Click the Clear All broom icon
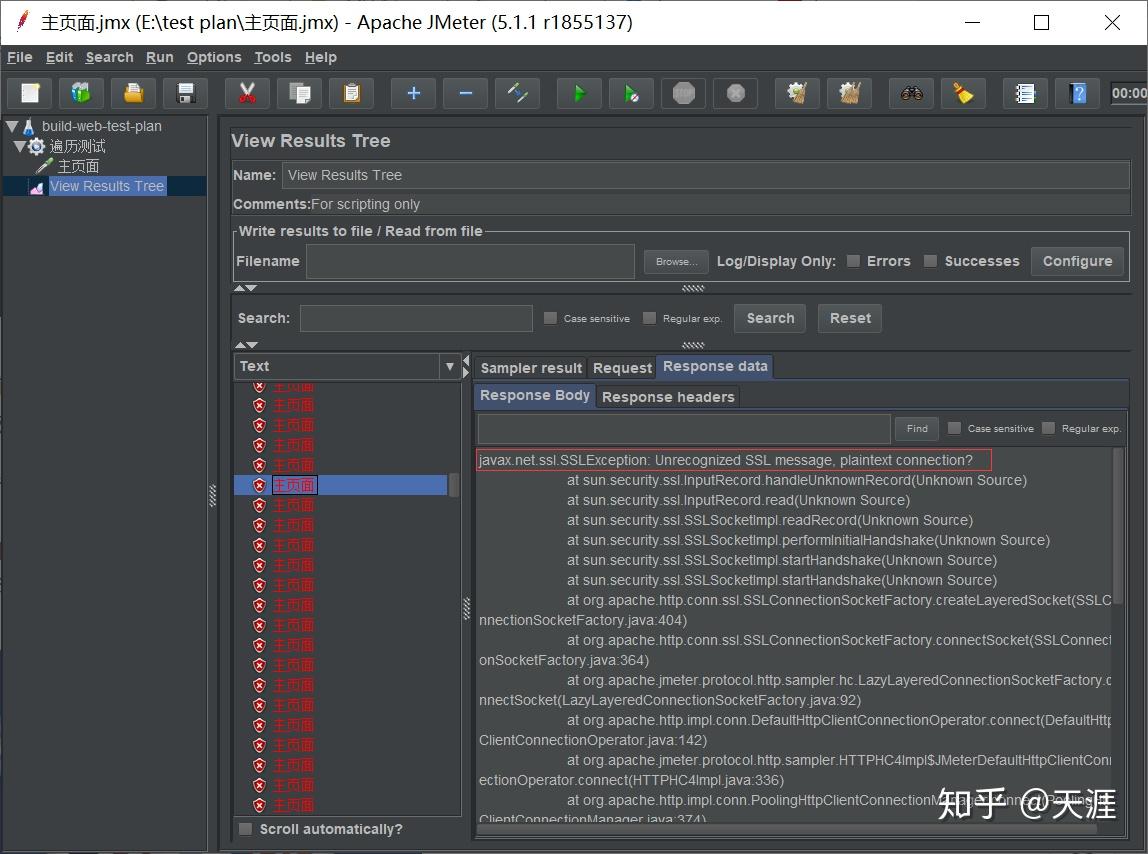Image resolution: width=1148 pixels, height=854 pixels. coord(849,93)
